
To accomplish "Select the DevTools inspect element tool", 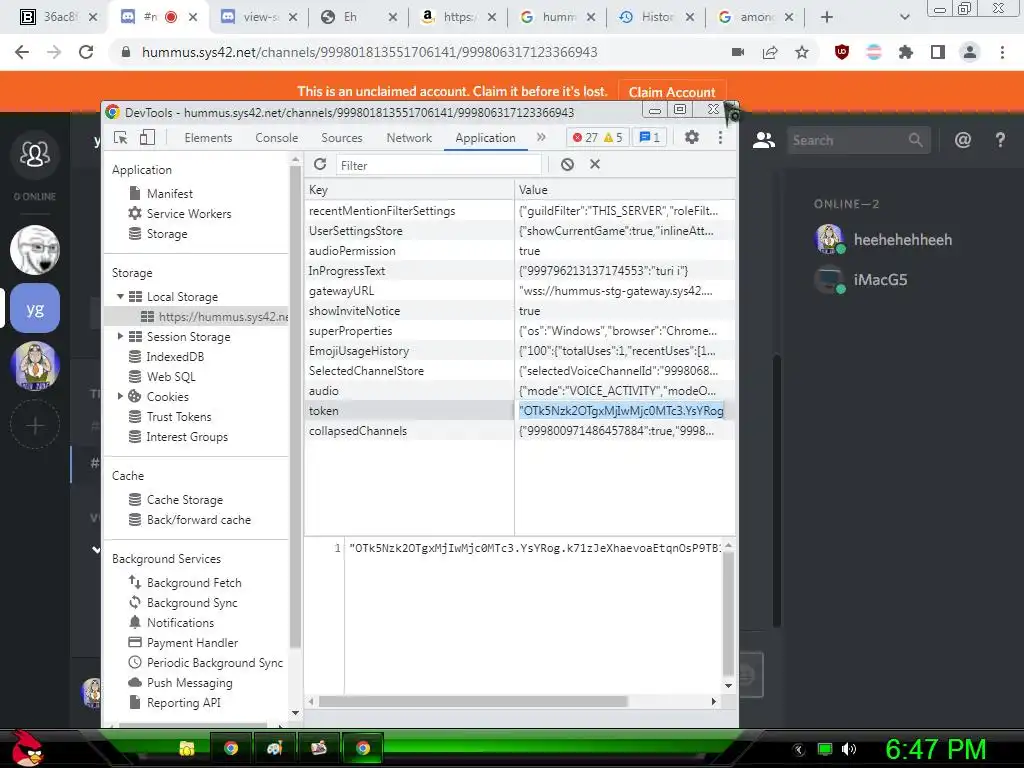I will [121, 137].
